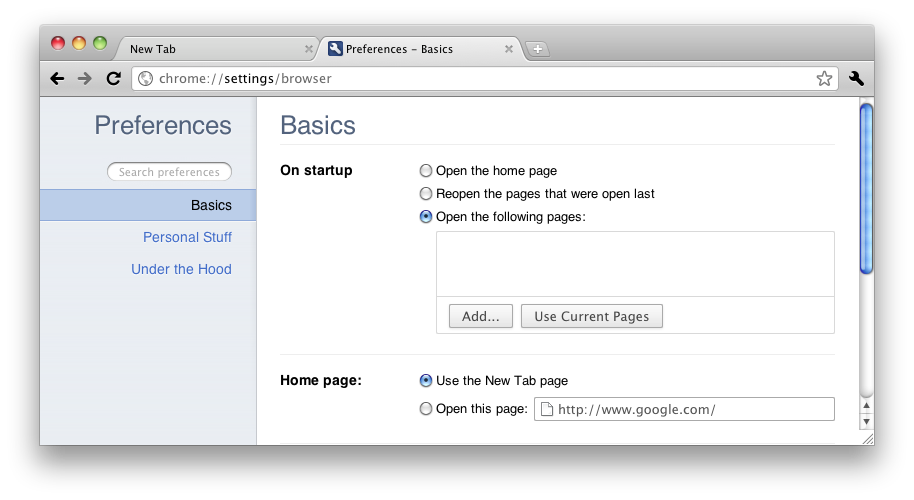914x500 pixels.
Task: Go to Under the Hood settings
Action: tap(181, 269)
